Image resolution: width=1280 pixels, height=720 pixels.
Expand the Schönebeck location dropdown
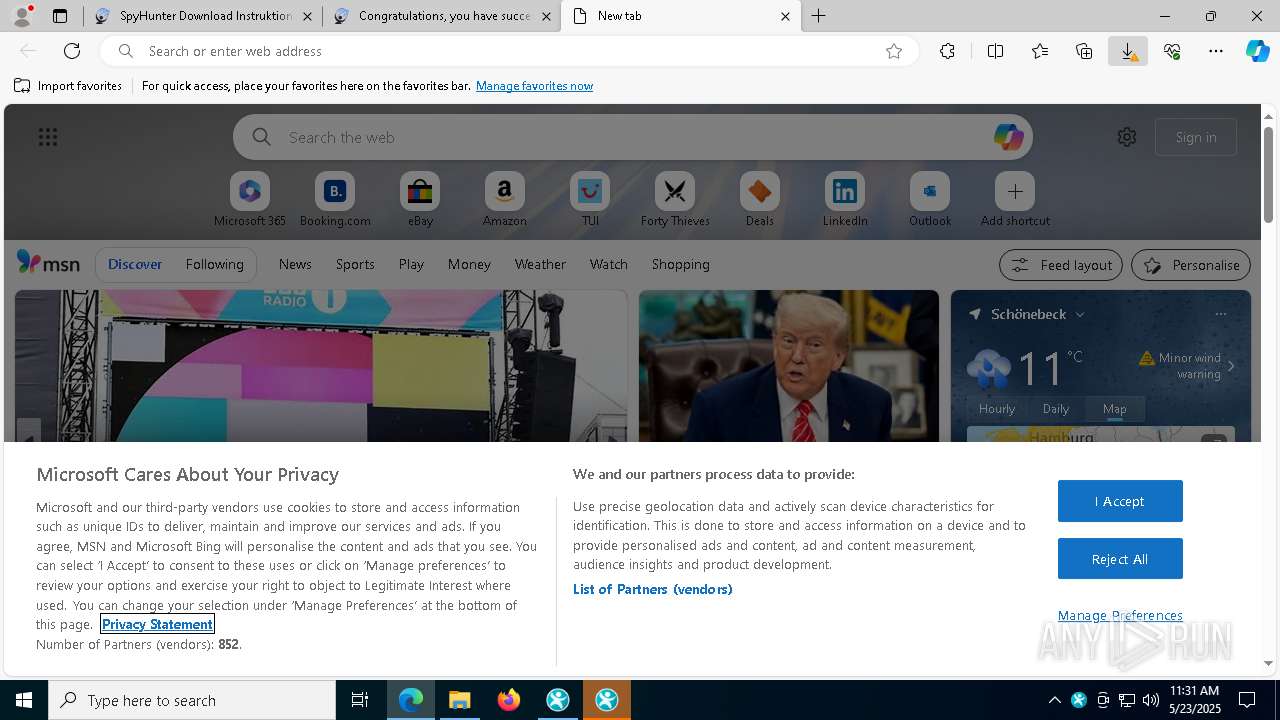point(1080,314)
